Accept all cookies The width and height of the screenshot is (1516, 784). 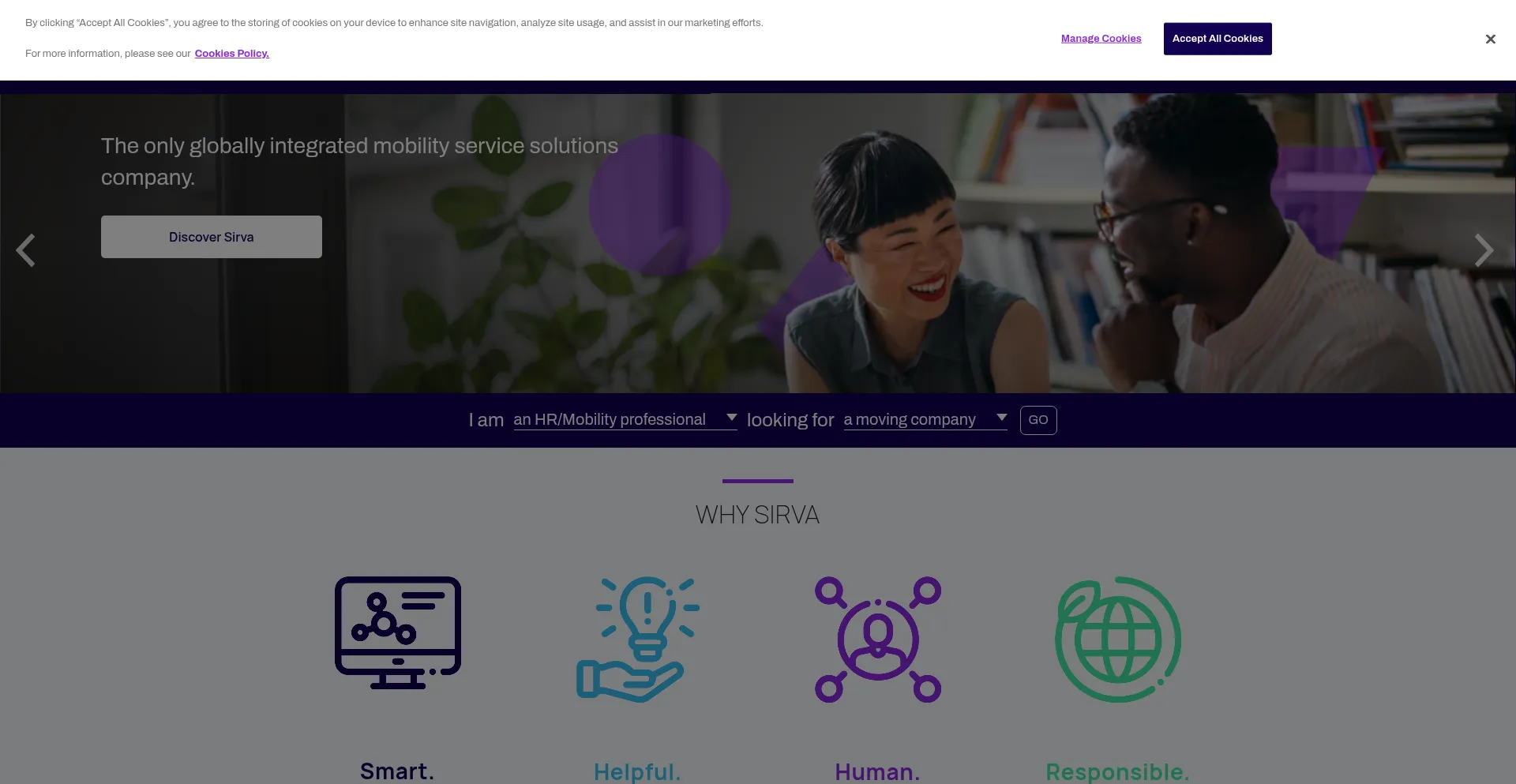coord(1218,39)
